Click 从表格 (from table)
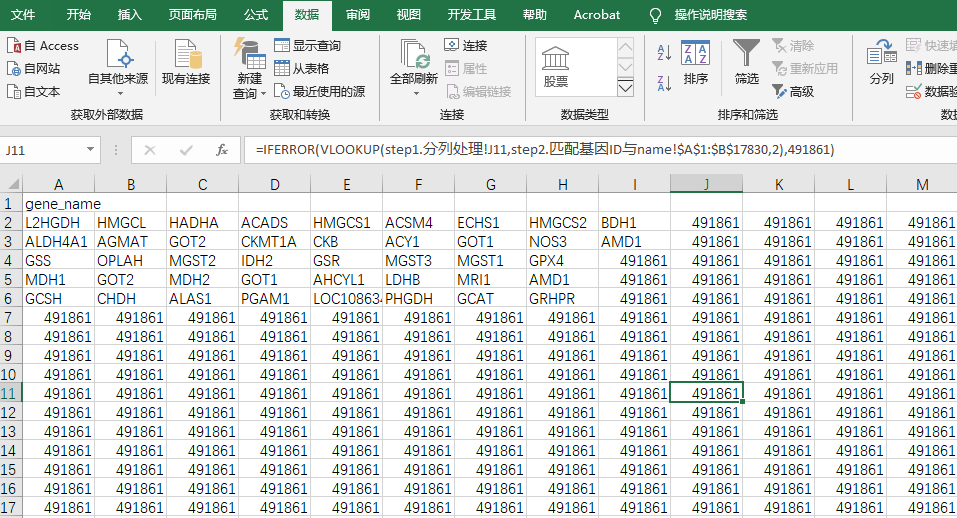This screenshot has width=957, height=518. coord(302,69)
